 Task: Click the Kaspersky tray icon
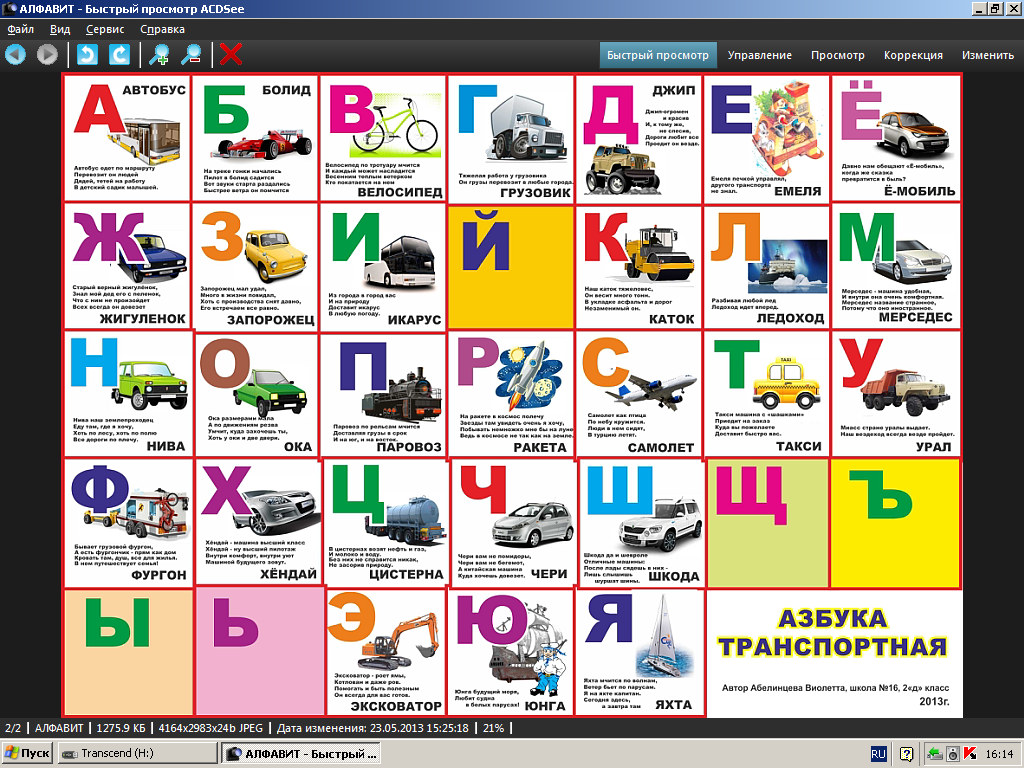click(970, 753)
